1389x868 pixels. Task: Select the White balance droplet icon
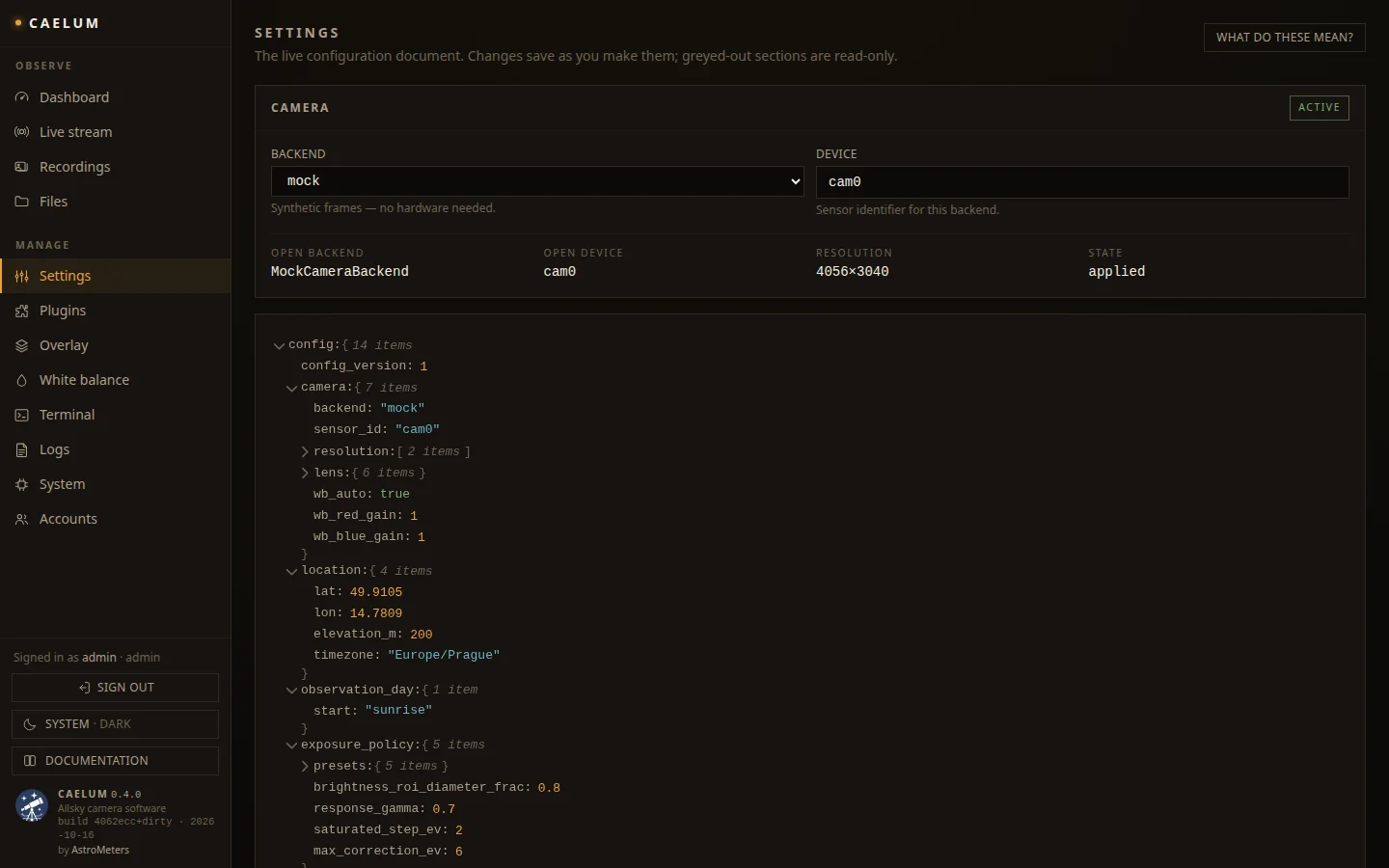[x=21, y=380]
